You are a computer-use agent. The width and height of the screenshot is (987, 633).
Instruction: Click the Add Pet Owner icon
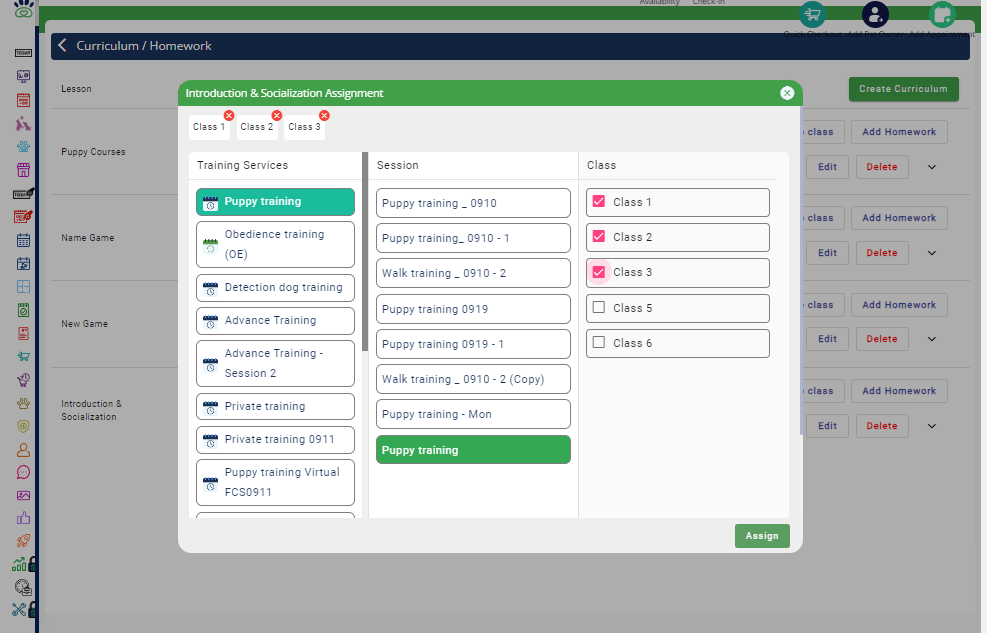click(x=875, y=14)
